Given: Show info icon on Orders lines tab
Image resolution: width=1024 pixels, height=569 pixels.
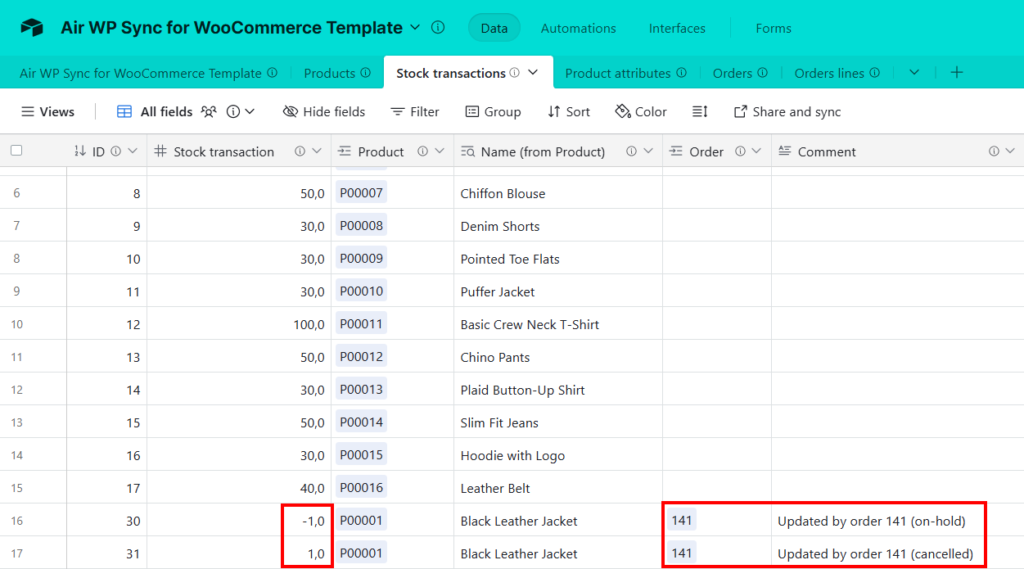Looking at the screenshot, I should tap(874, 73).
